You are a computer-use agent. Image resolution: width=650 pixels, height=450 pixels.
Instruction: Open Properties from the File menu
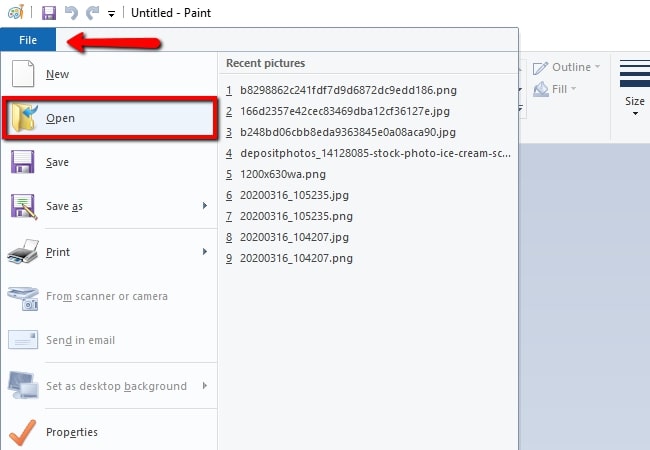pos(109,432)
